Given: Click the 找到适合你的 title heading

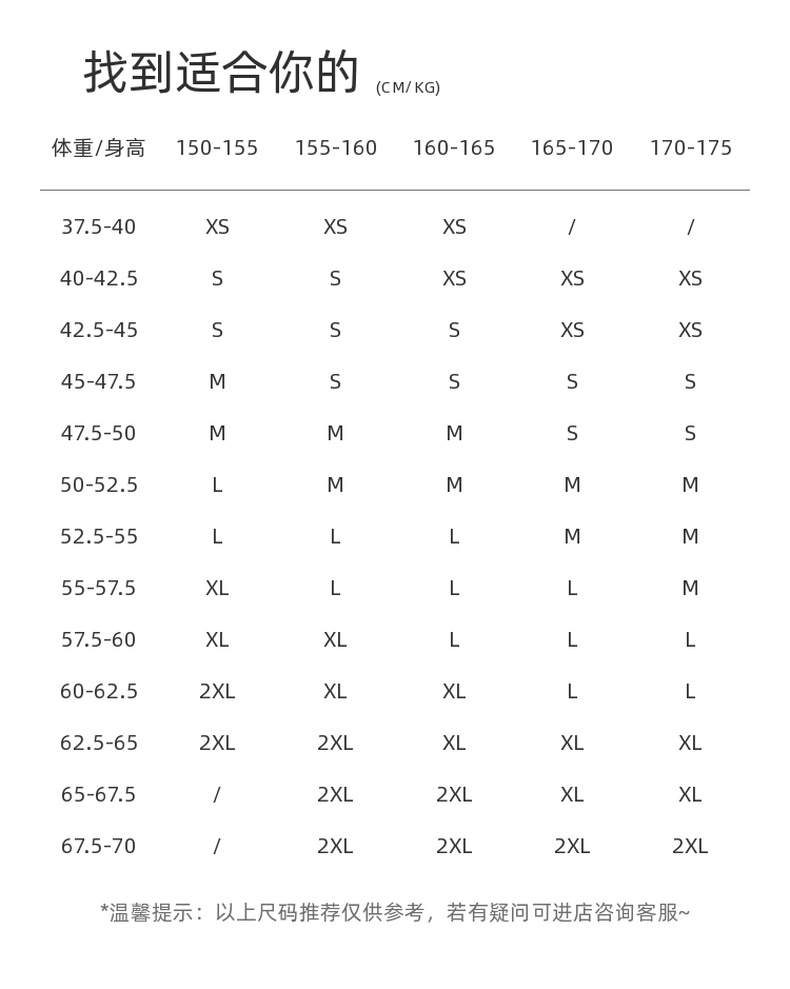Looking at the screenshot, I should click(221, 73).
